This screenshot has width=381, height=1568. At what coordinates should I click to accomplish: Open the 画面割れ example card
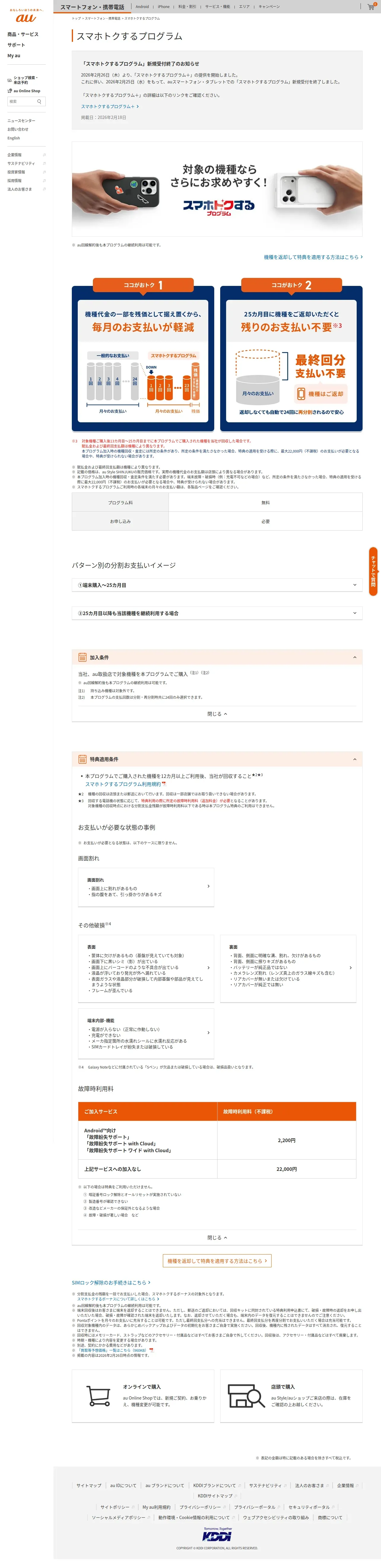click(x=146, y=887)
